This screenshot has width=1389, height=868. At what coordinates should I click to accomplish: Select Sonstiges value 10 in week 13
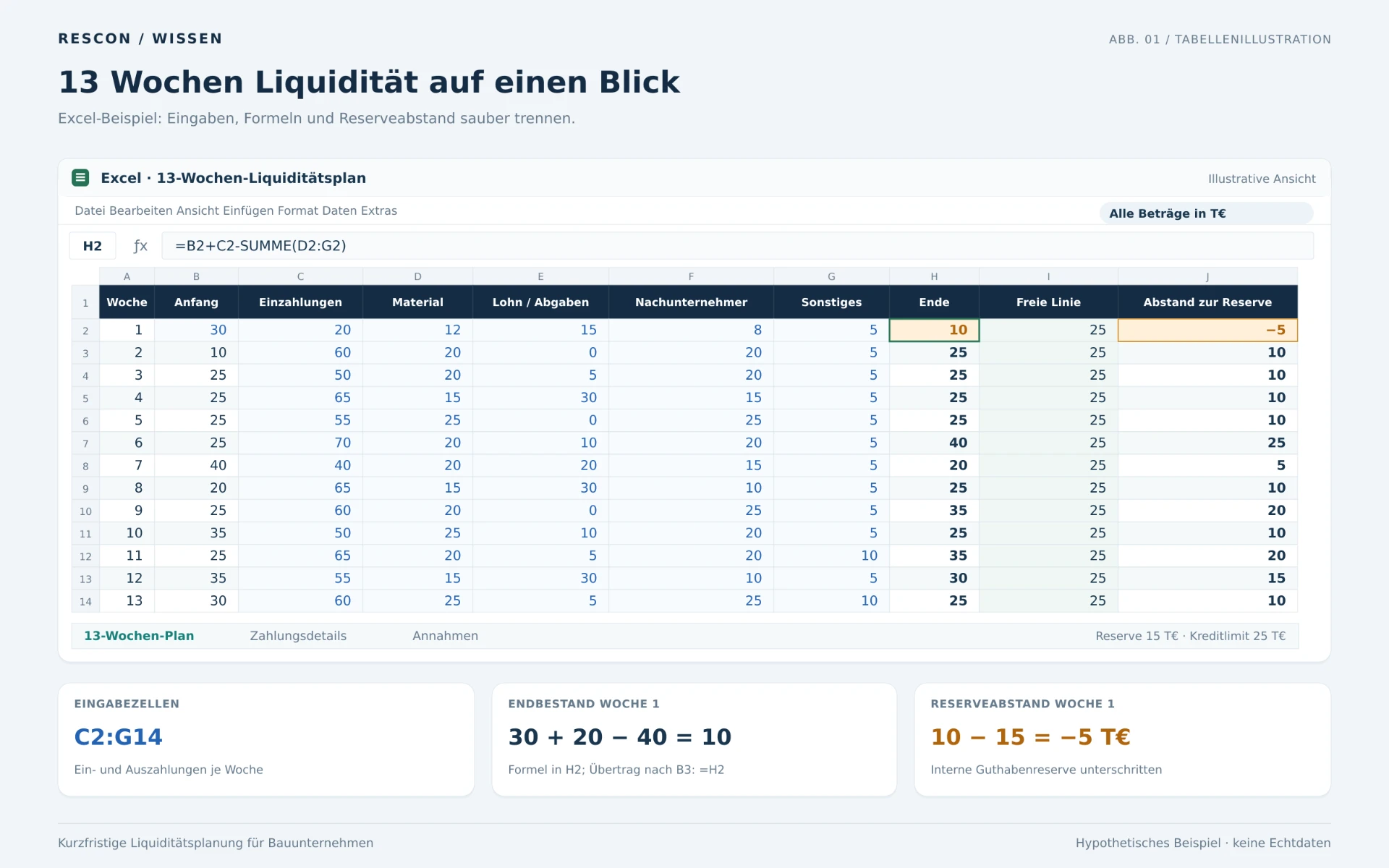(x=831, y=600)
